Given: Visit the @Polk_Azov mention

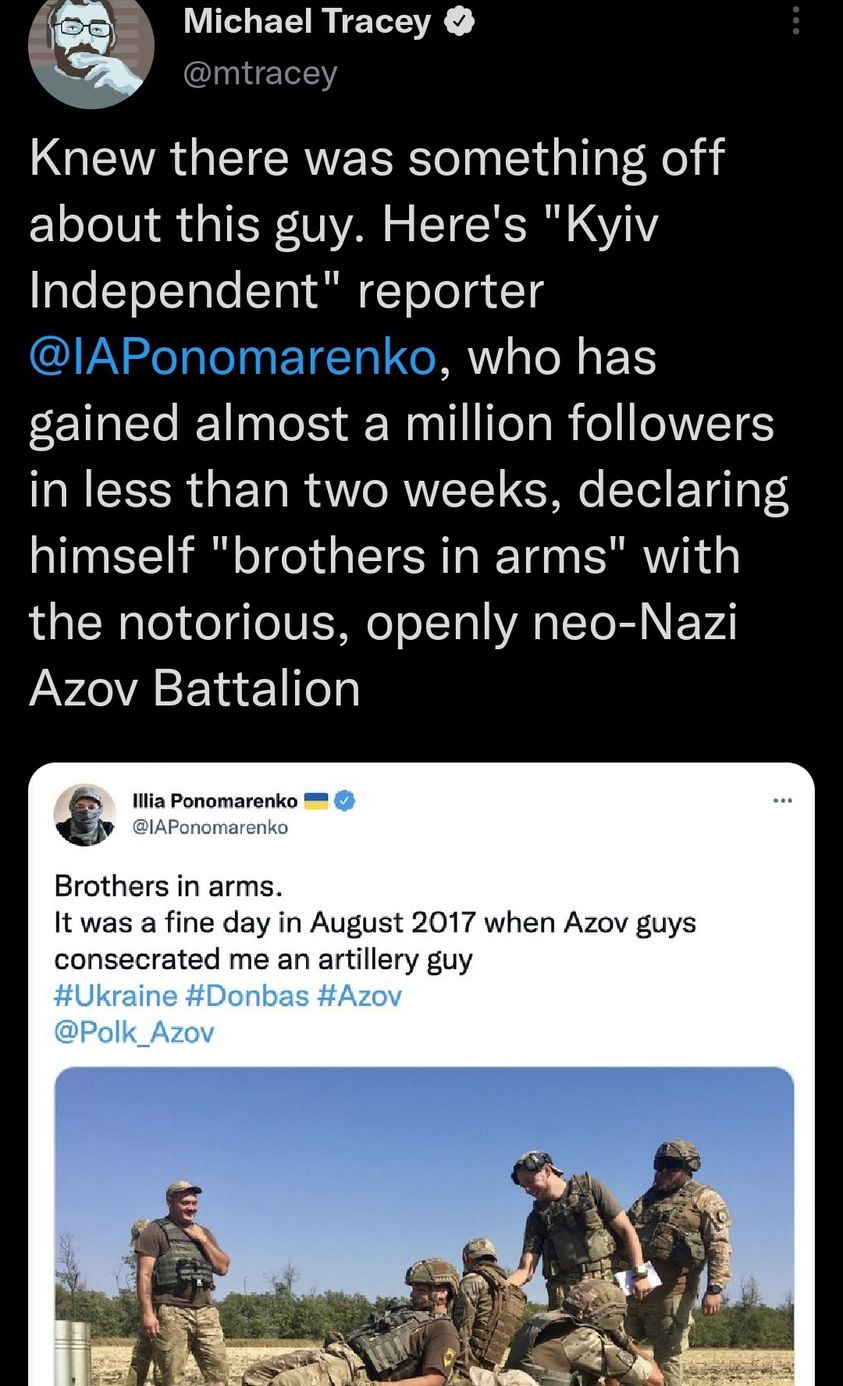Looking at the screenshot, I should 134,1032.
